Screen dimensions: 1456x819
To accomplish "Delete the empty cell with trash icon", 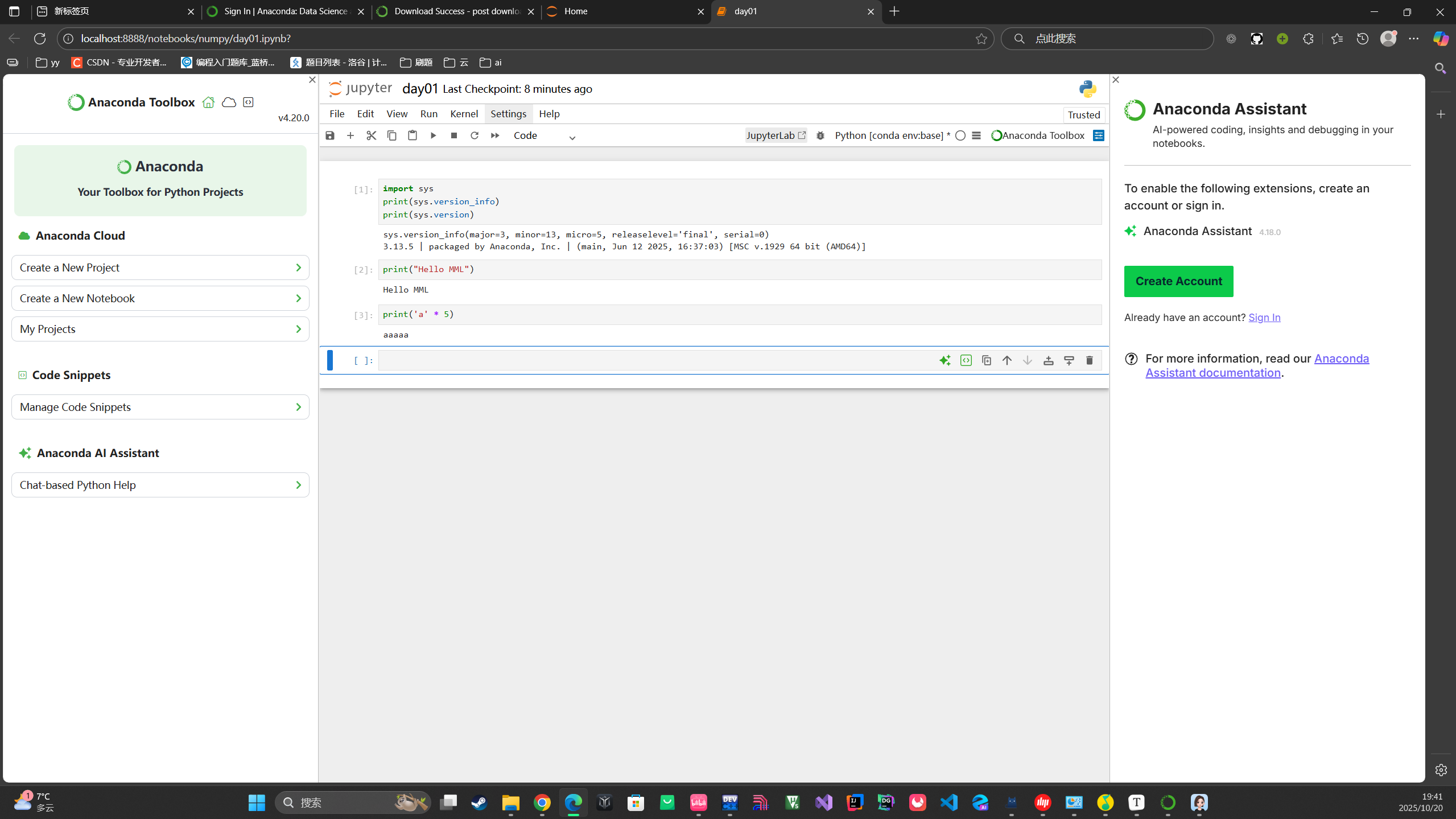I will point(1089,360).
